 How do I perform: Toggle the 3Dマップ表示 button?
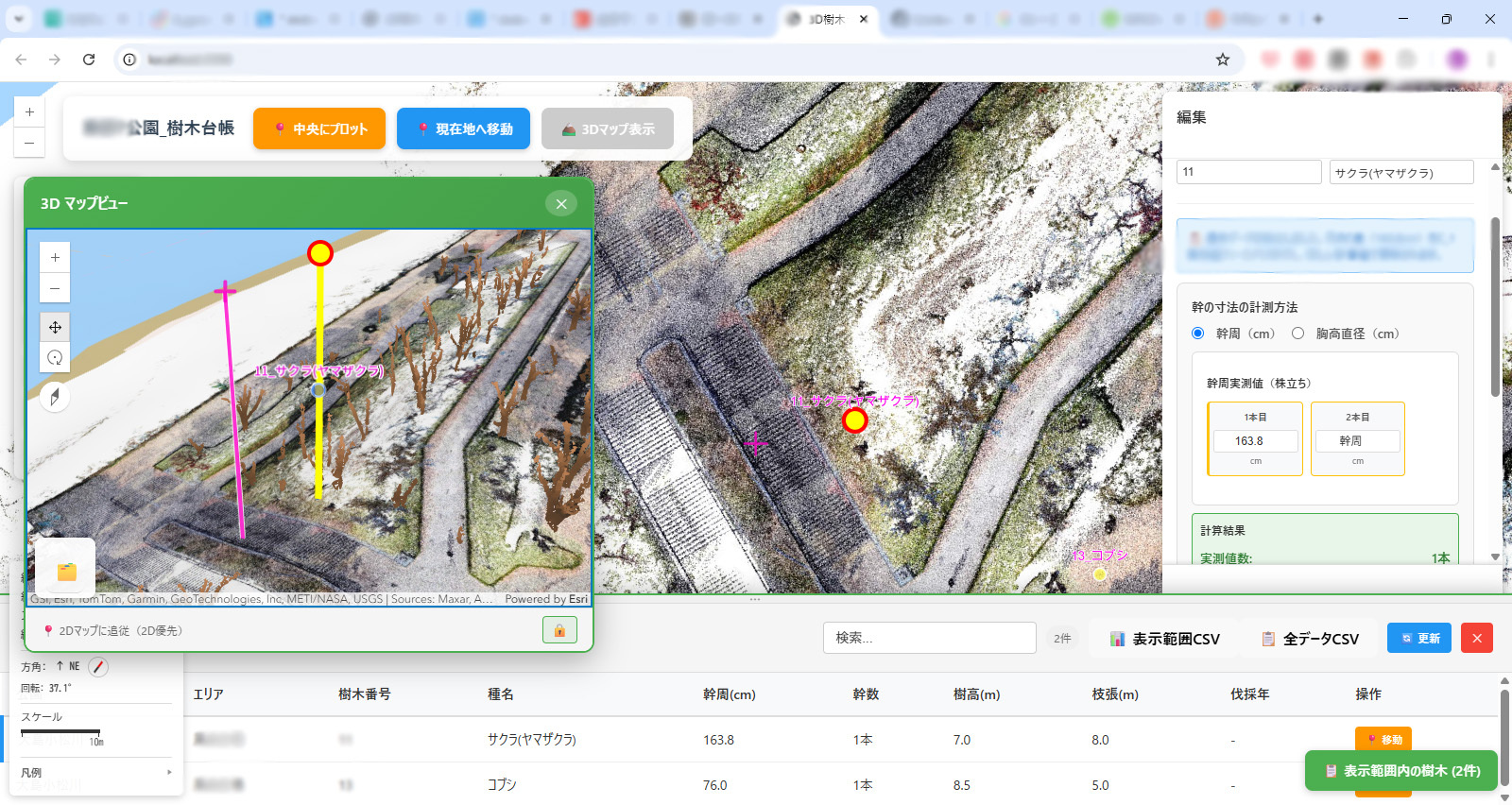pyautogui.click(x=608, y=128)
